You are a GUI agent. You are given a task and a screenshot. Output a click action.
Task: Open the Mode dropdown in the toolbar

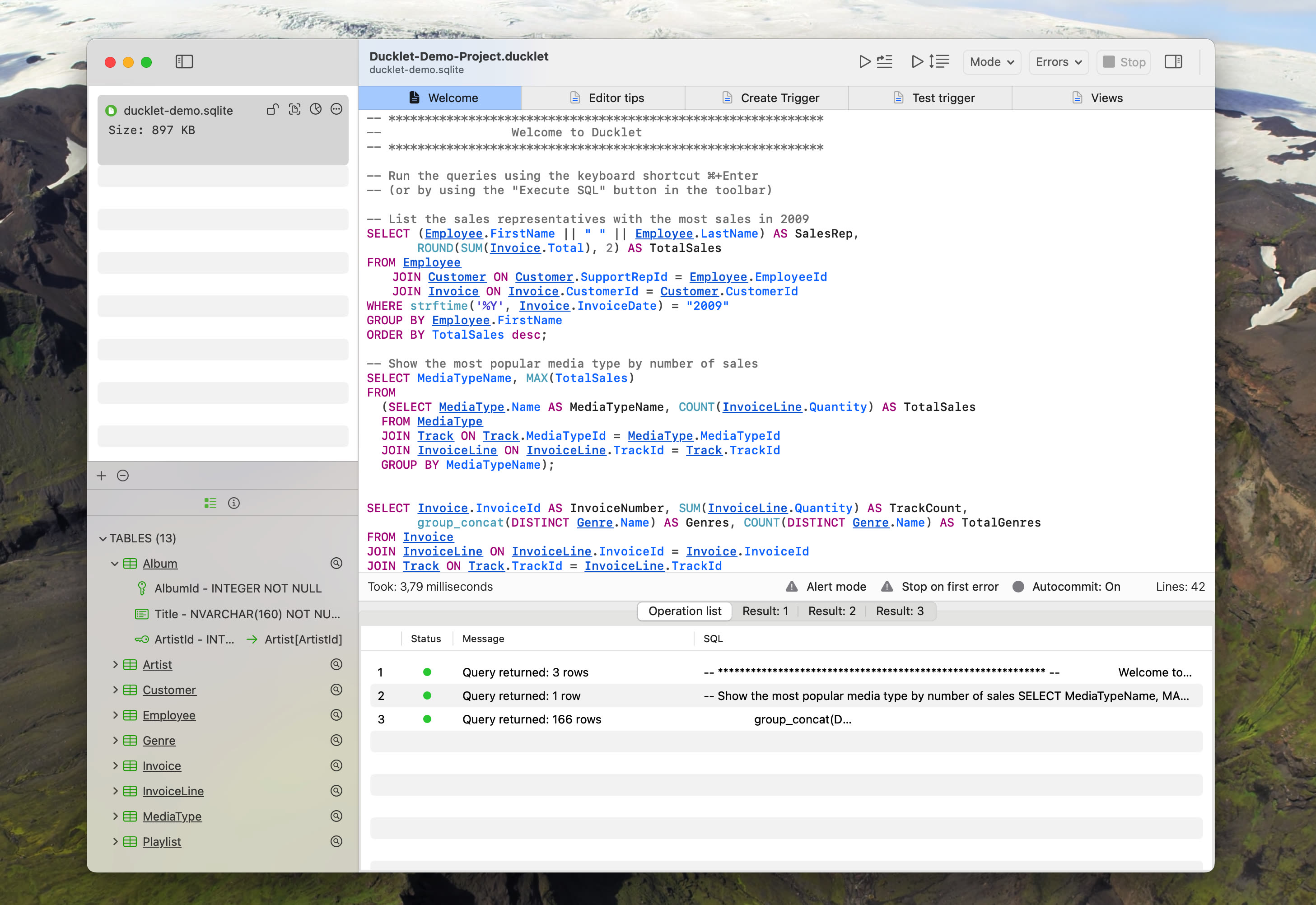click(991, 62)
